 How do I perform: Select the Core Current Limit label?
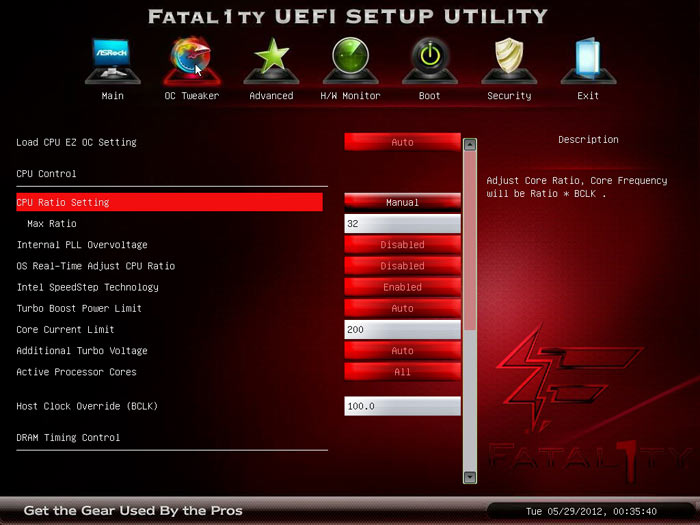click(65, 329)
